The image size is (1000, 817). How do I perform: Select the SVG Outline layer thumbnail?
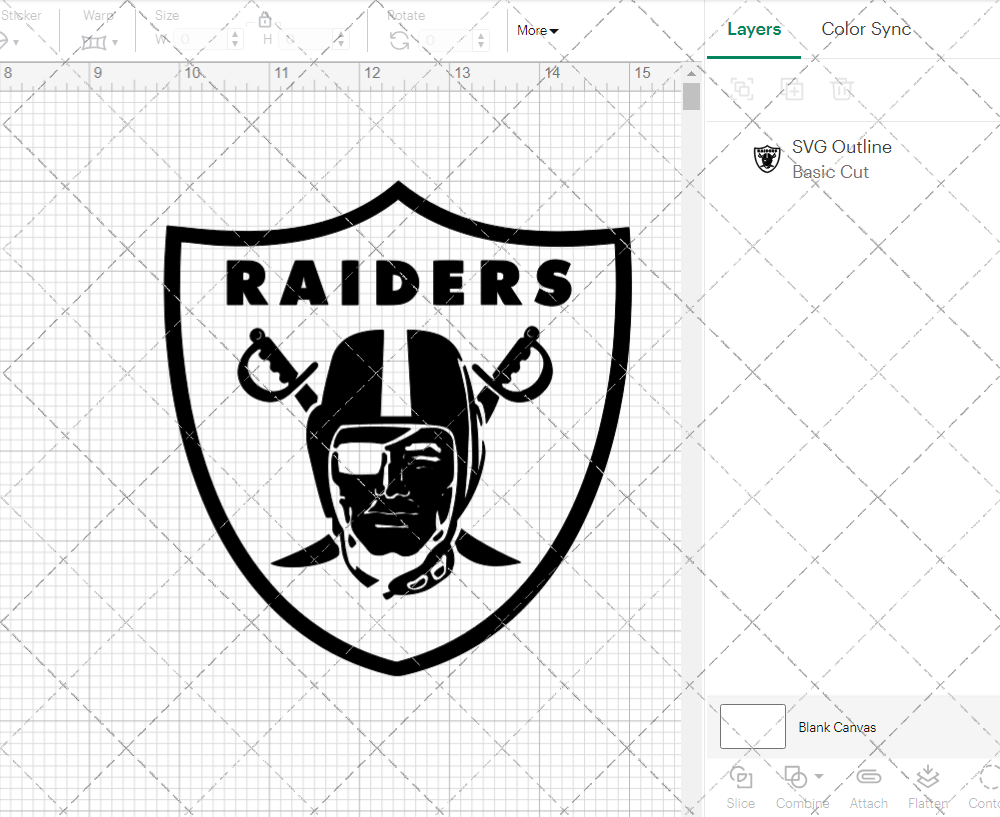(x=767, y=159)
